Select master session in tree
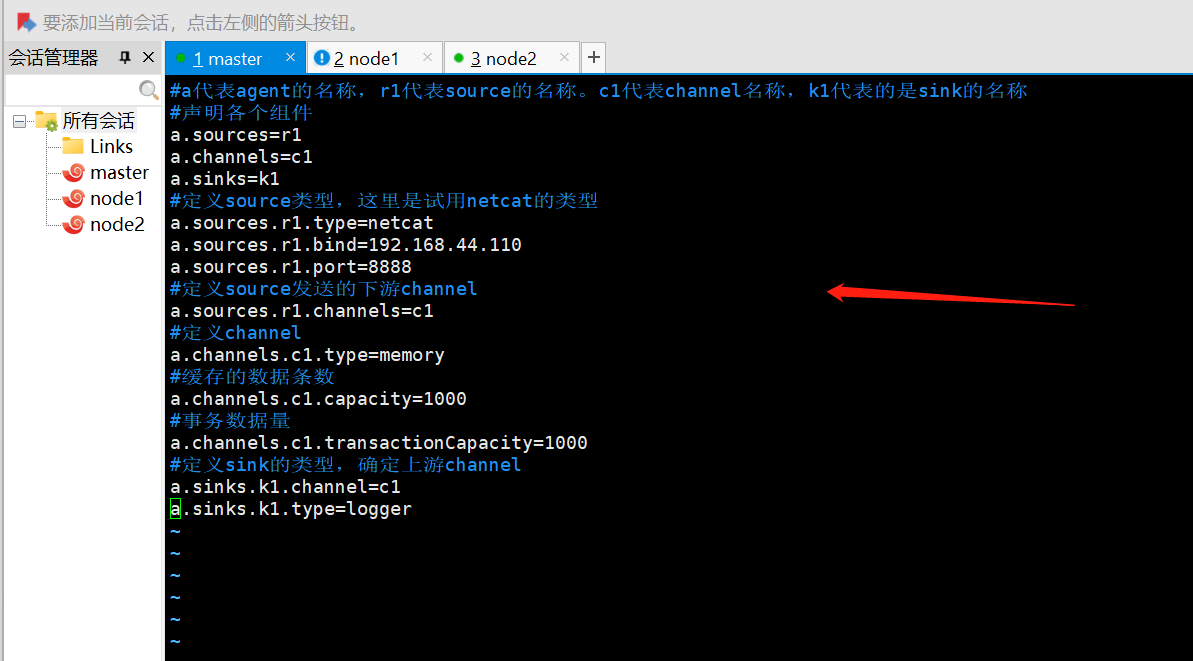The height and width of the screenshot is (661, 1193). tap(119, 173)
